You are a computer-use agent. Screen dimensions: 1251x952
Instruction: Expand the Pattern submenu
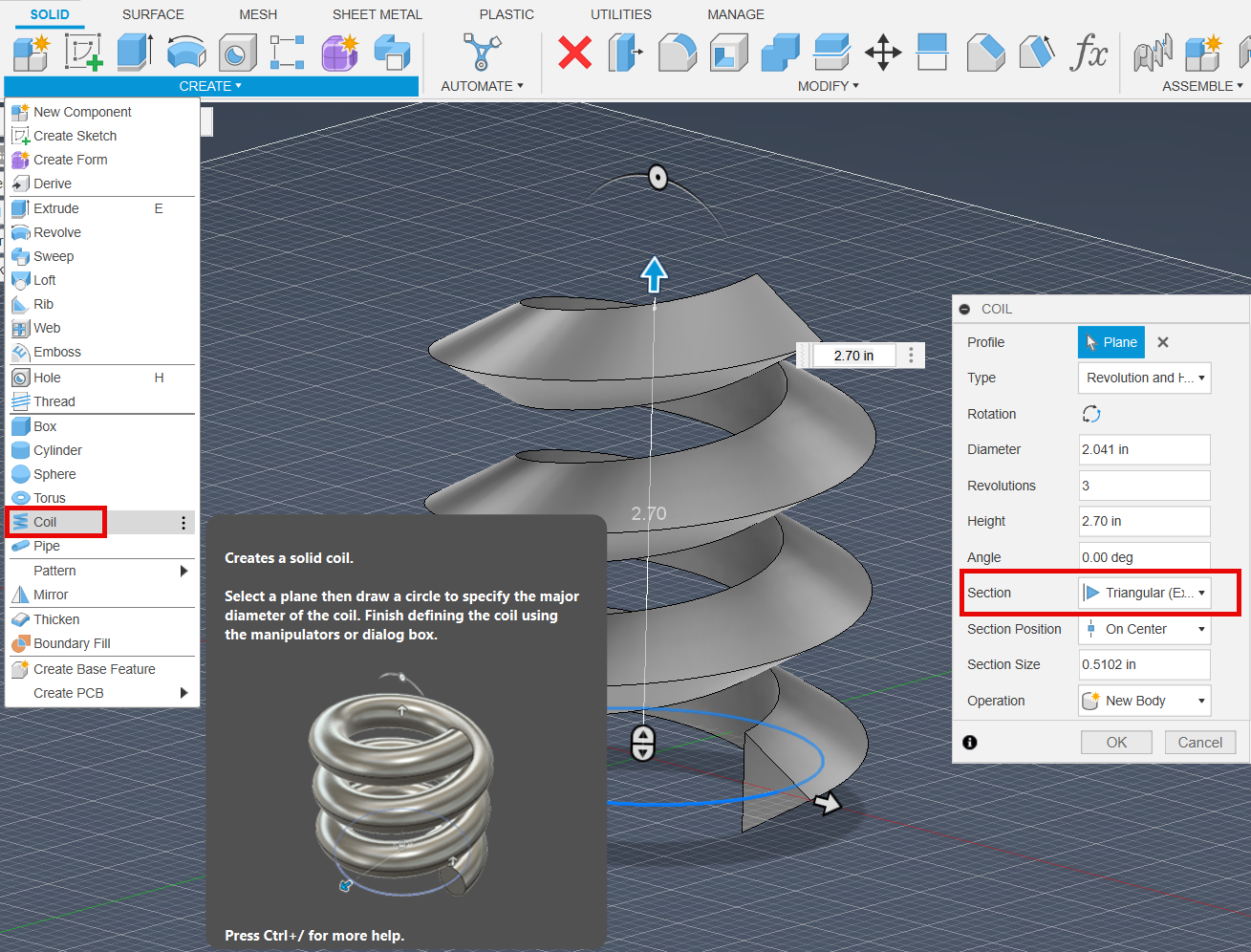(x=184, y=571)
